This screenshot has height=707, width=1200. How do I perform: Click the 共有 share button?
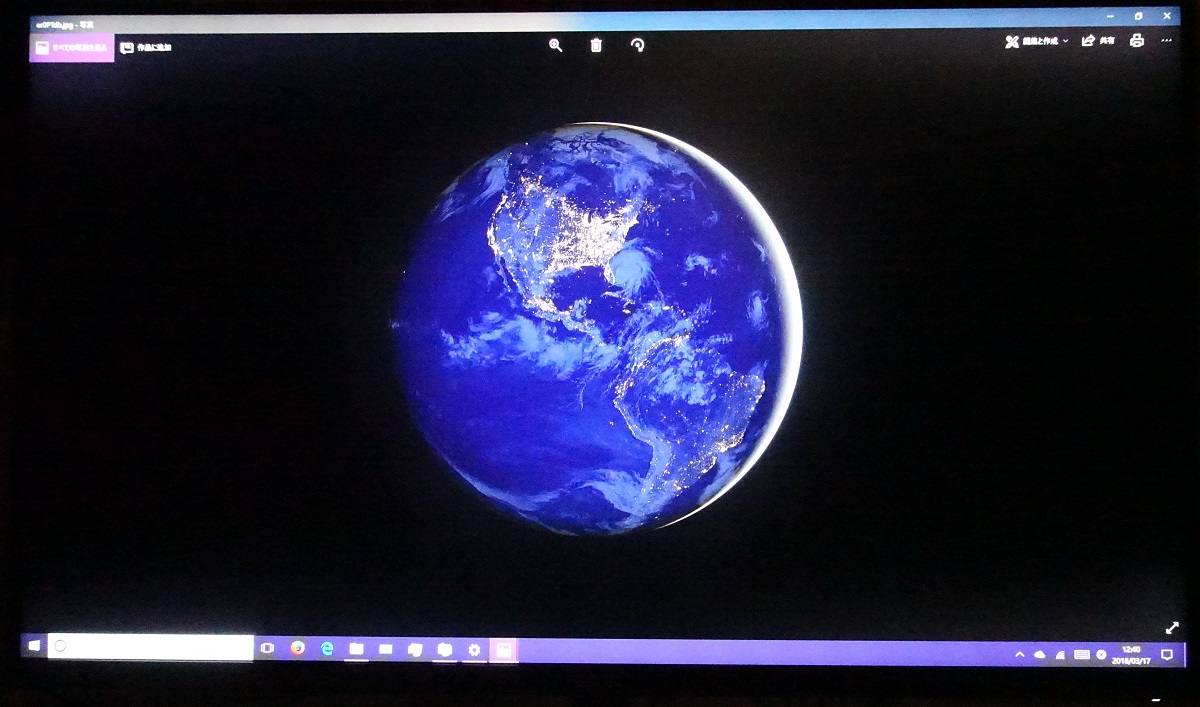[1098, 41]
